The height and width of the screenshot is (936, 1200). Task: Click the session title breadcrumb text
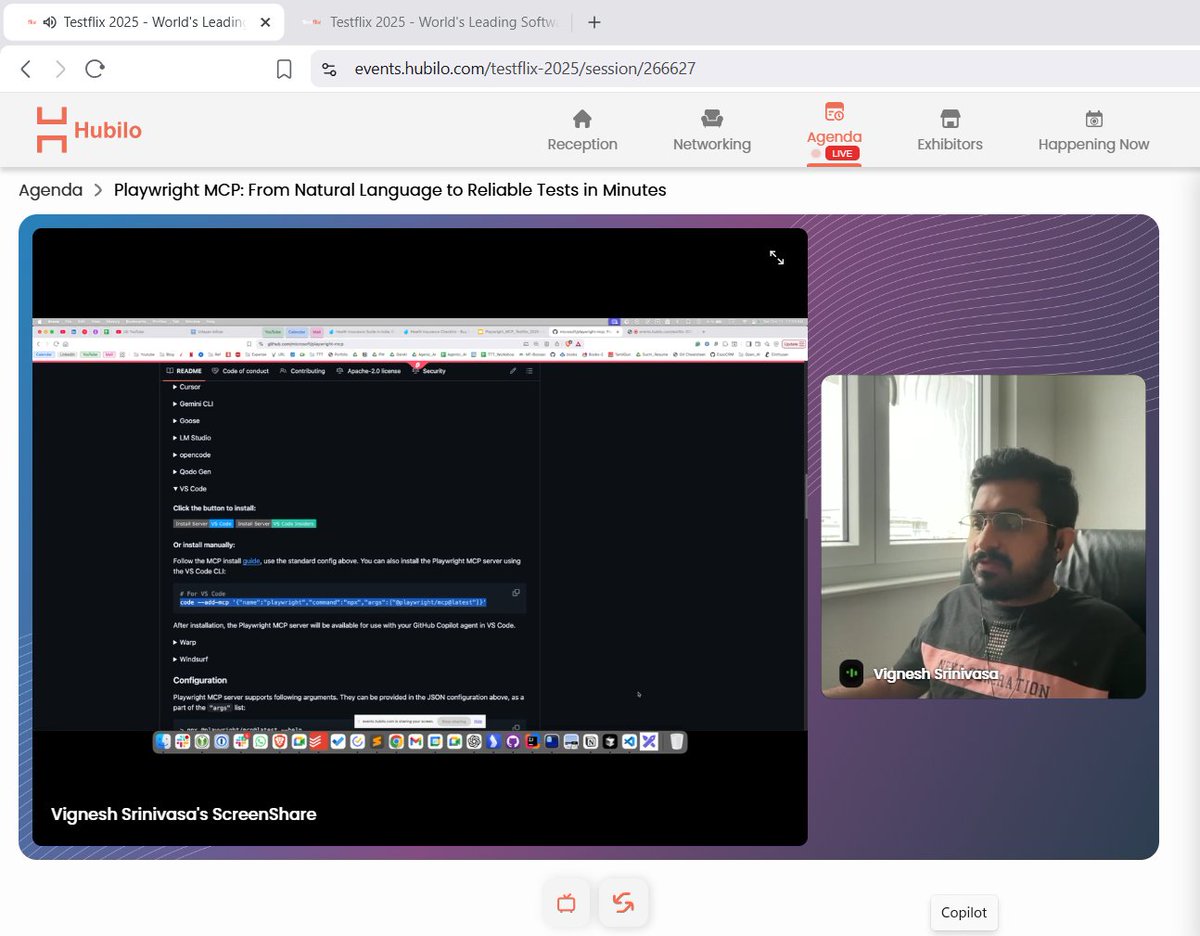click(390, 190)
